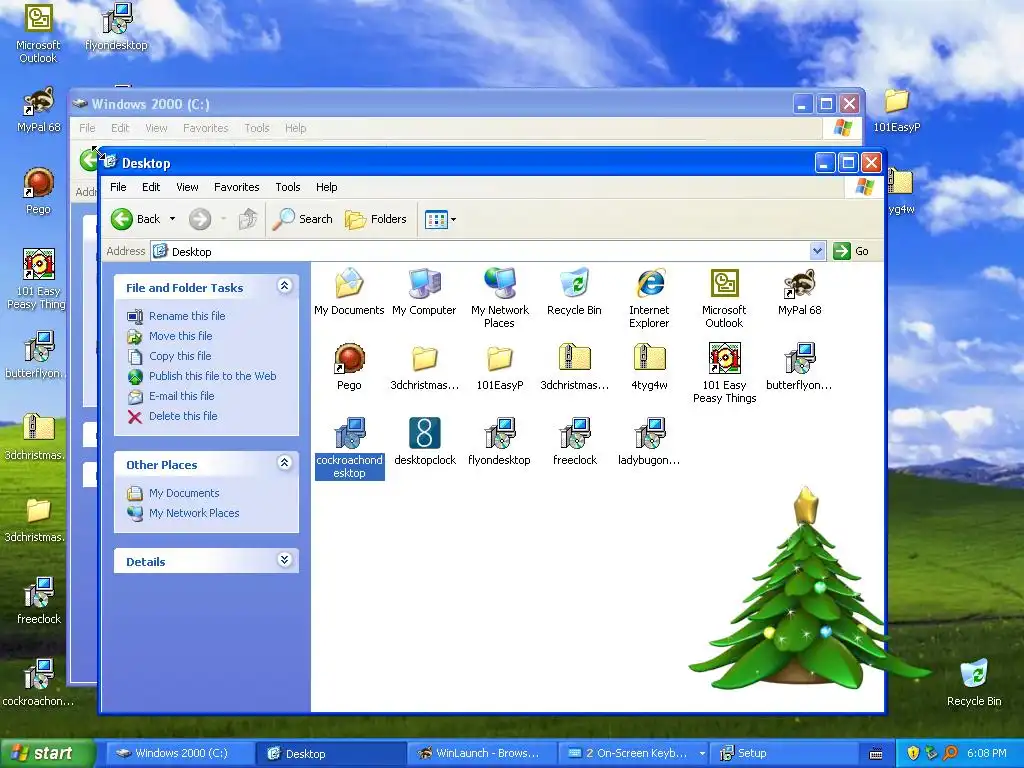Click E-mail this file link
Image resolution: width=1024 pixels, height=768 pixels.
[x=182, y=396]
